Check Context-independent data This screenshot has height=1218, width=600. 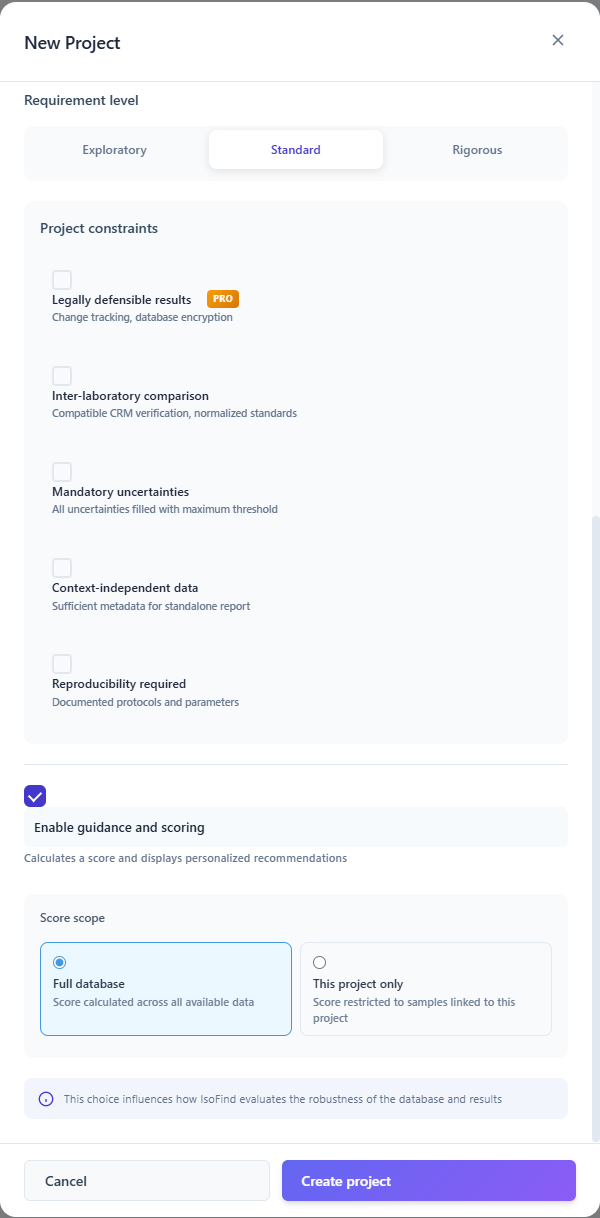click(x=61, y=567)
